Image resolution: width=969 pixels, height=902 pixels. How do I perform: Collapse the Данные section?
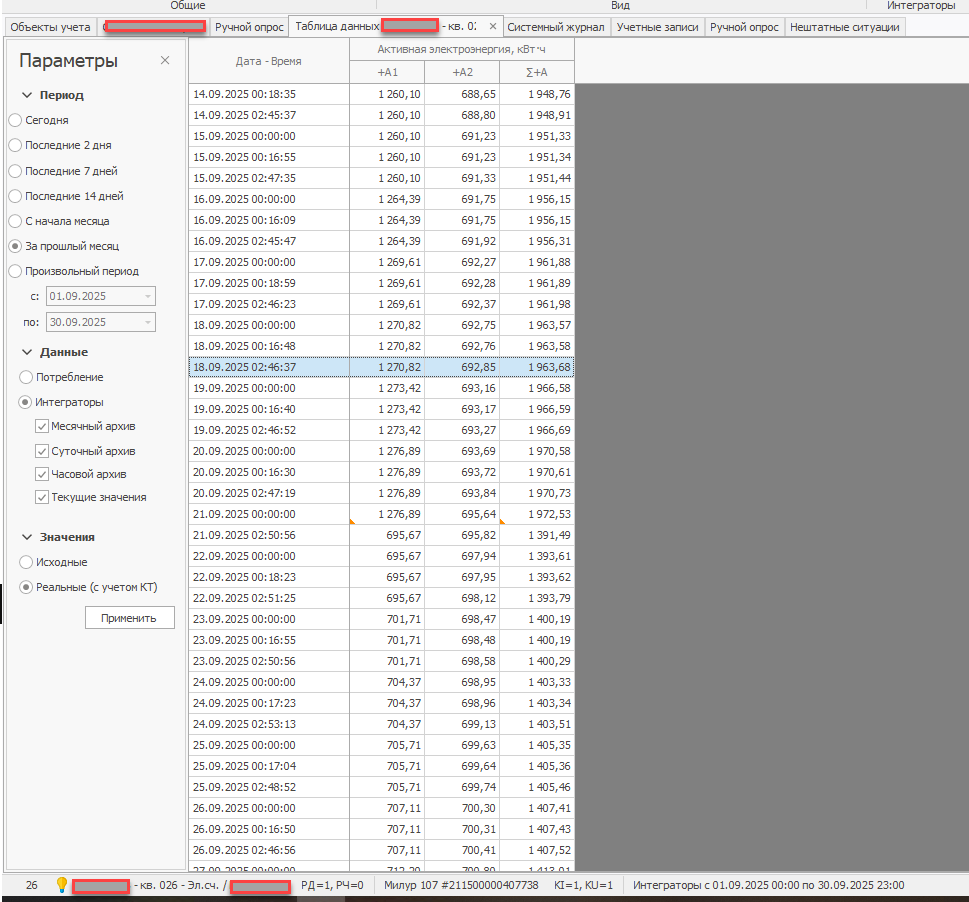point(26,353)
